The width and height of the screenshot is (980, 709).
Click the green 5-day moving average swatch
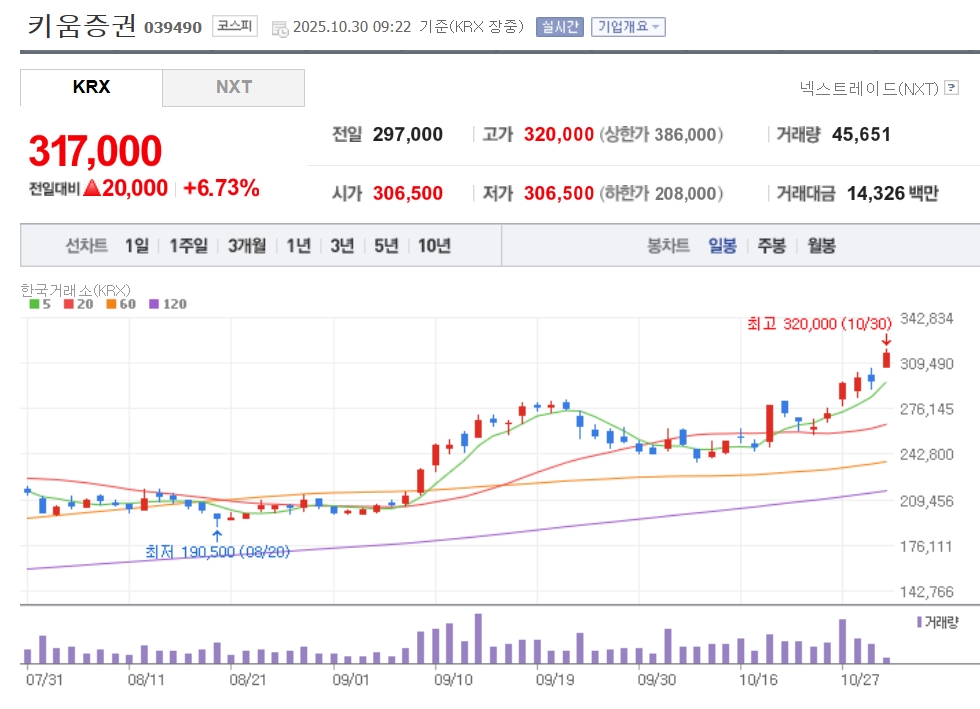point(33,304)
